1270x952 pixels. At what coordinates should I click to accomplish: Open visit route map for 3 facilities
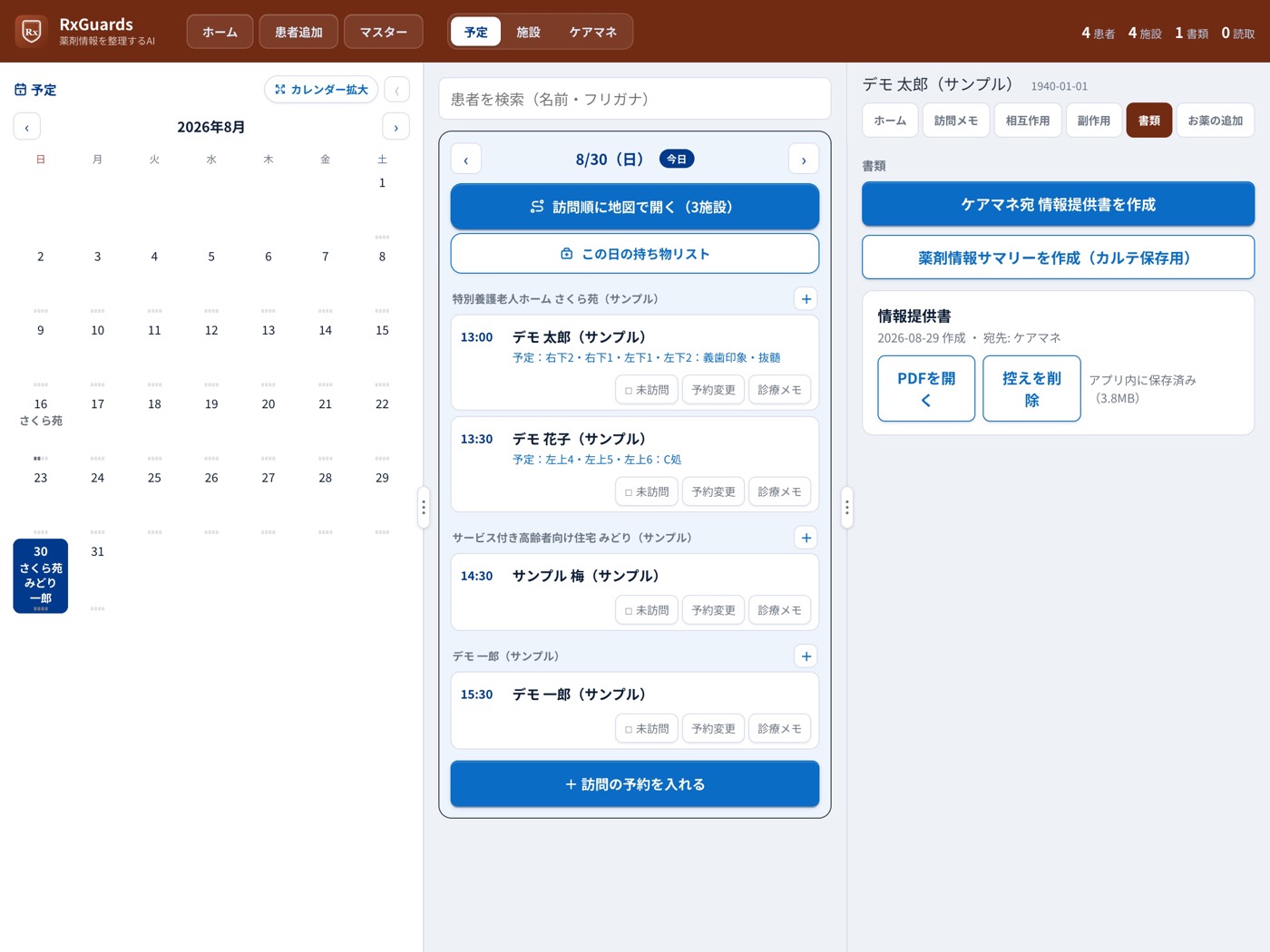point(635,207)
